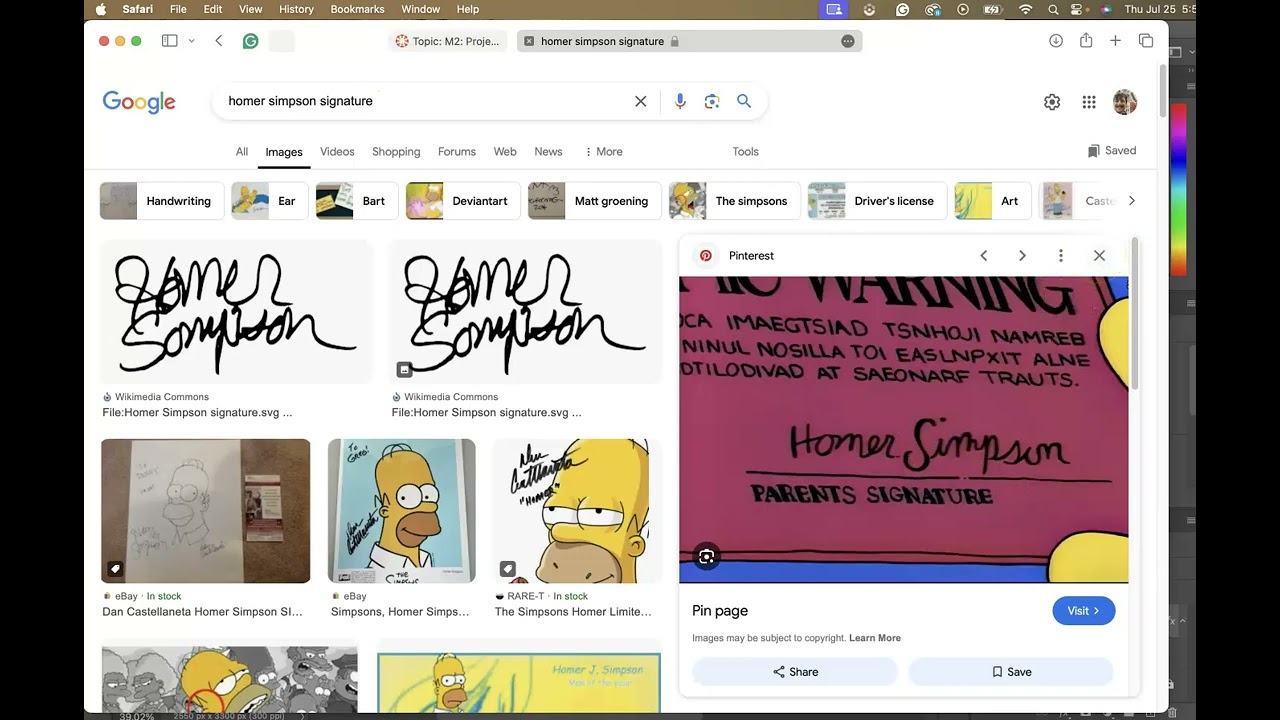This screenshot has width=1280, height=720.
Task: Expand the More search filters menu
Action: click(603, 152)
